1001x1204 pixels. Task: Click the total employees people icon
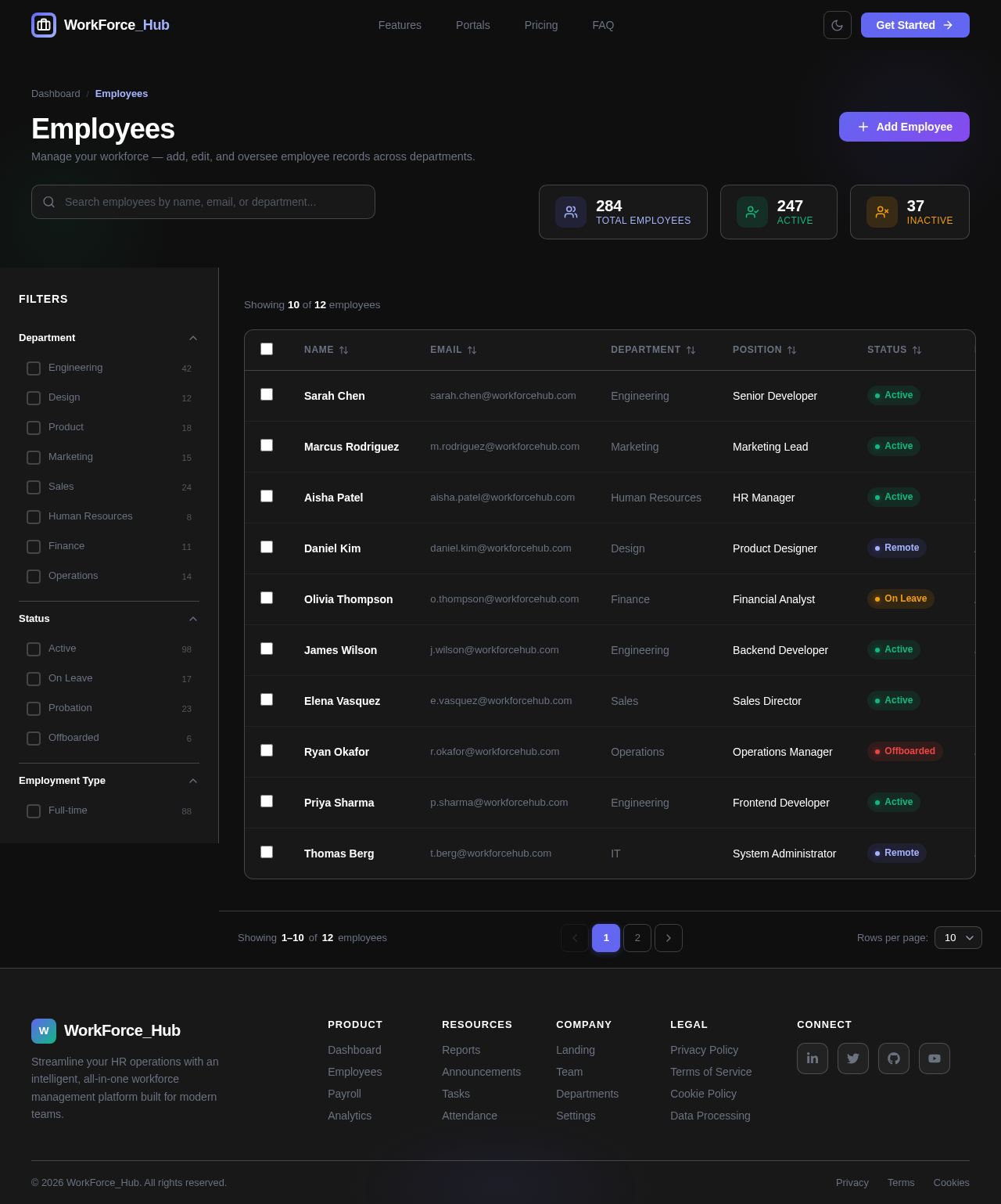(x=571, y=212)
